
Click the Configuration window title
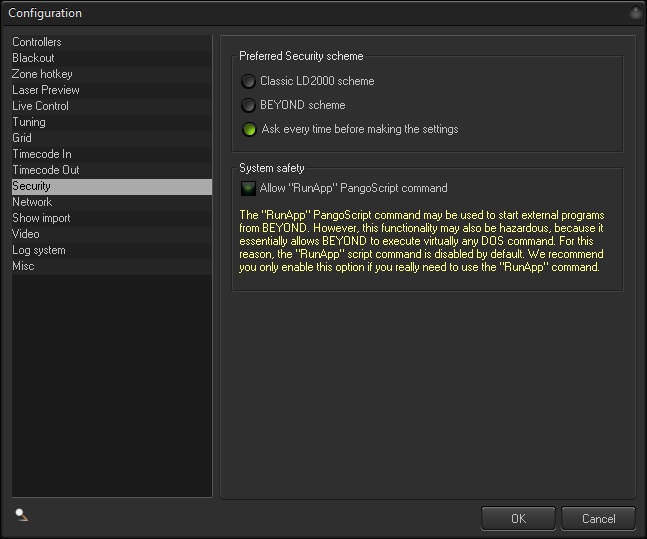pos(45,13)
